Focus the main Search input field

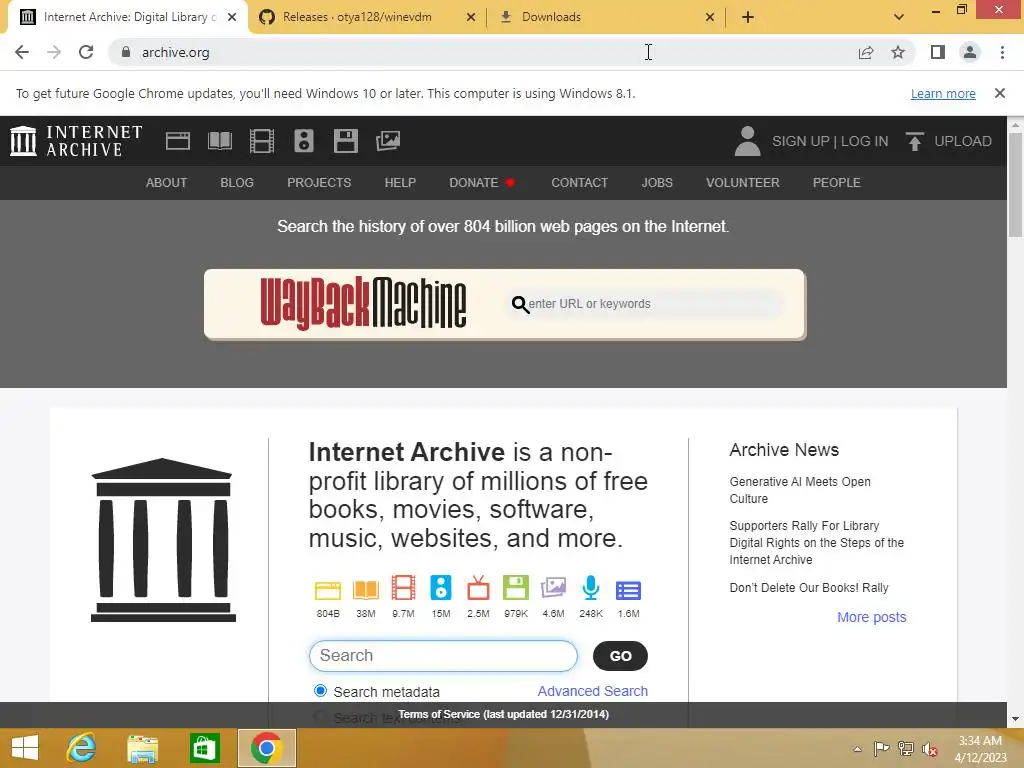tap(443, 656)
